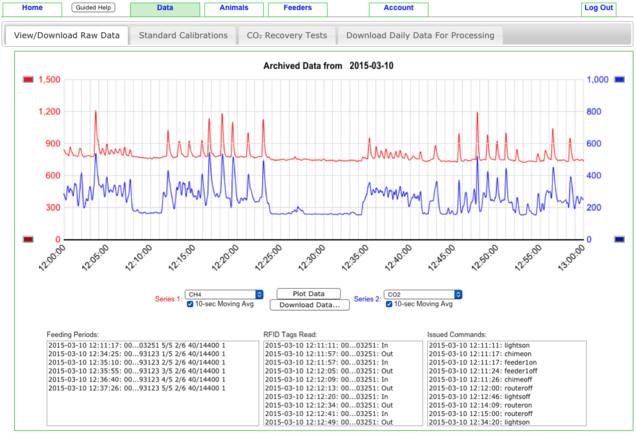Click the Log Out link
This screenshot has width=636, height=433.
pos(598,8)
